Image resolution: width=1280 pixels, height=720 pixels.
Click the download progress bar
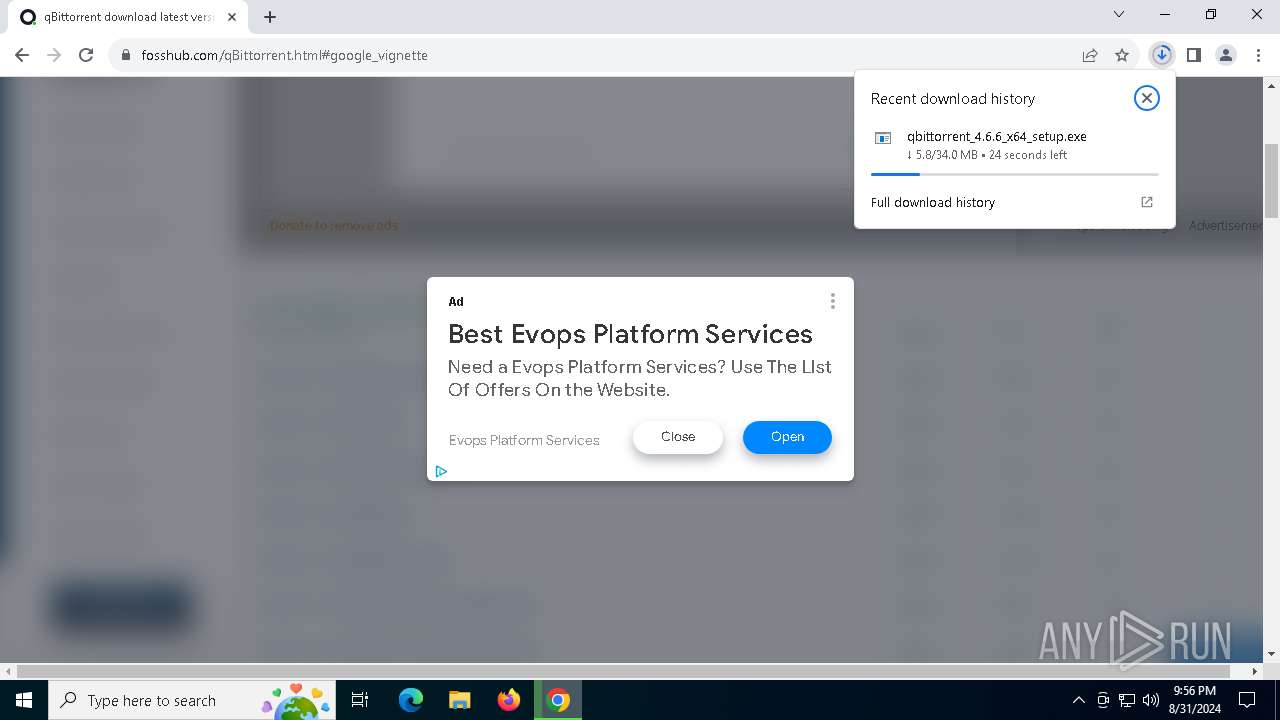[1014, 174]
